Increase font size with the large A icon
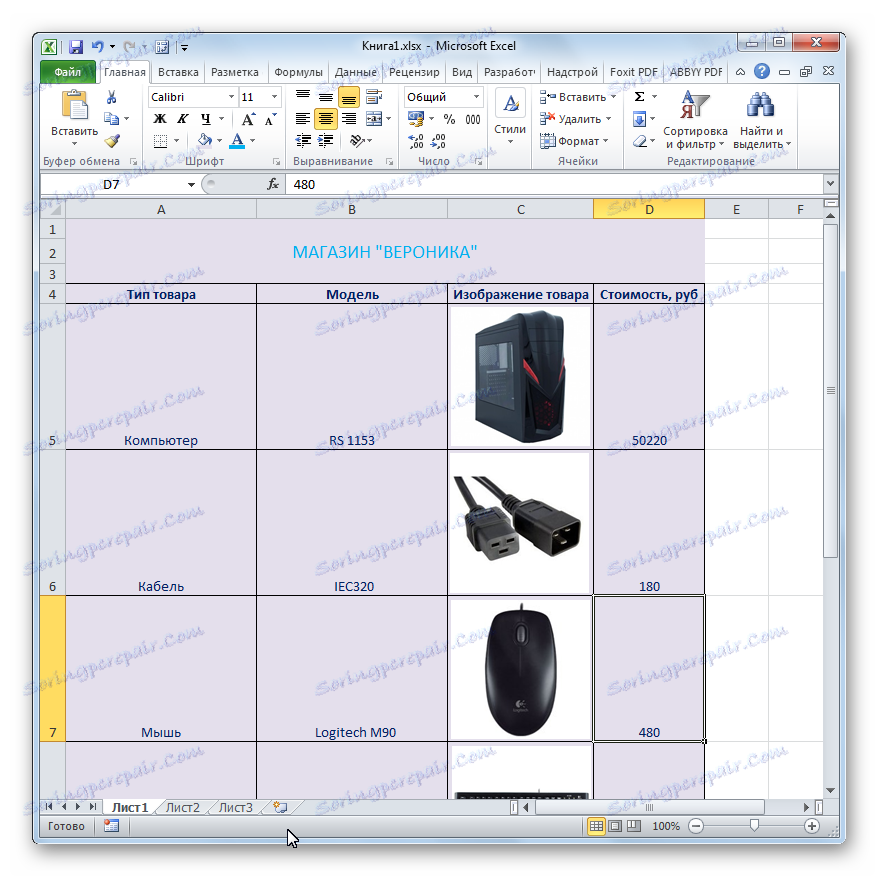 tap(248, 119)
